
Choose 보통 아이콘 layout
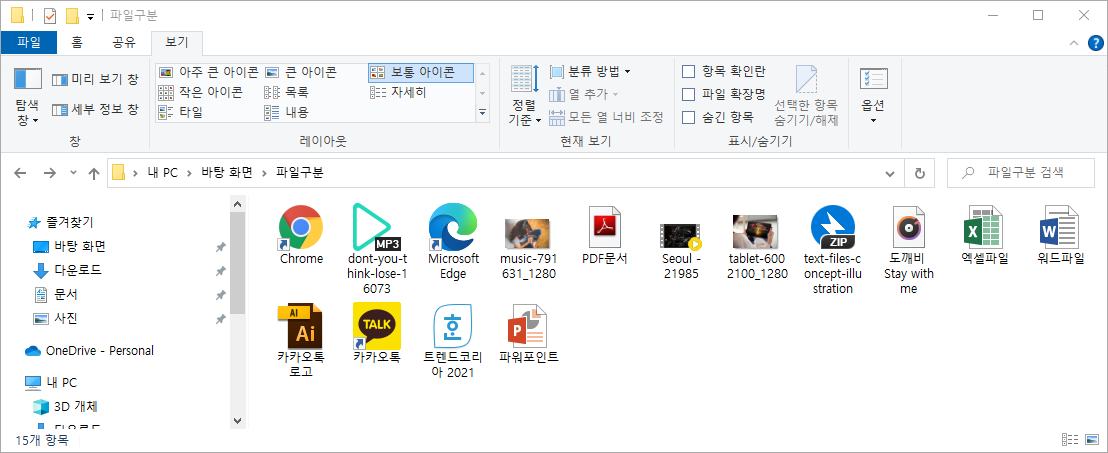coord(420,72)
